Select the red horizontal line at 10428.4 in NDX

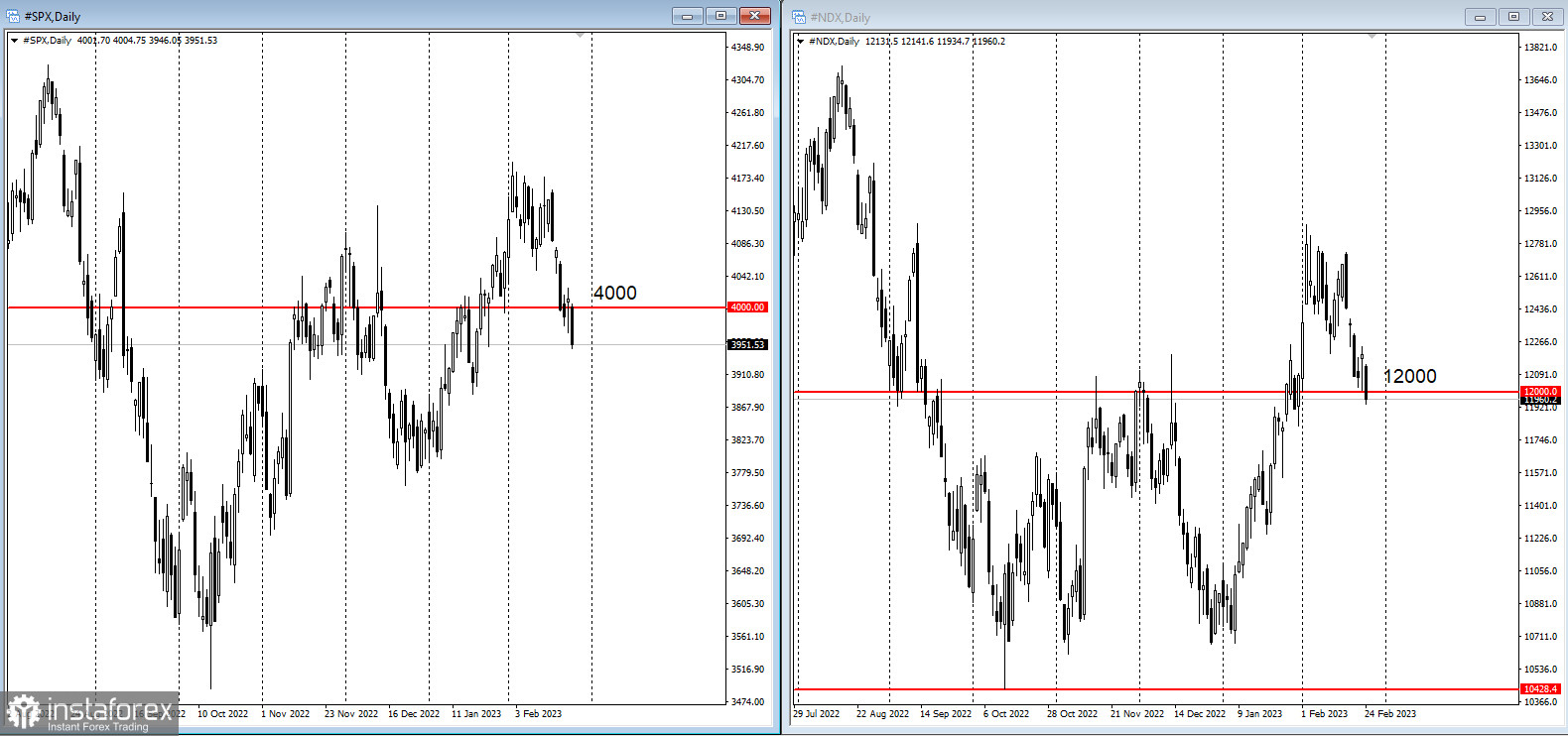pos(1156,688)
